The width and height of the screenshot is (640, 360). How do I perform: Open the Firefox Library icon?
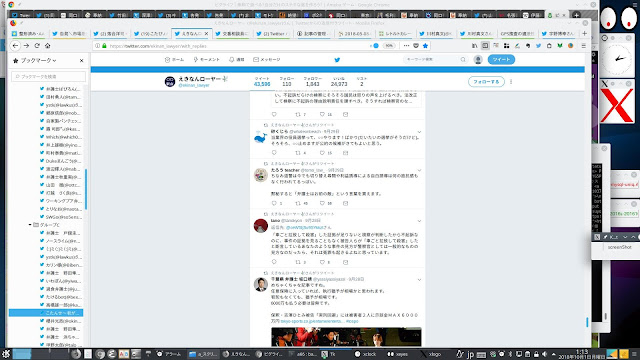(x=474, y=46)
